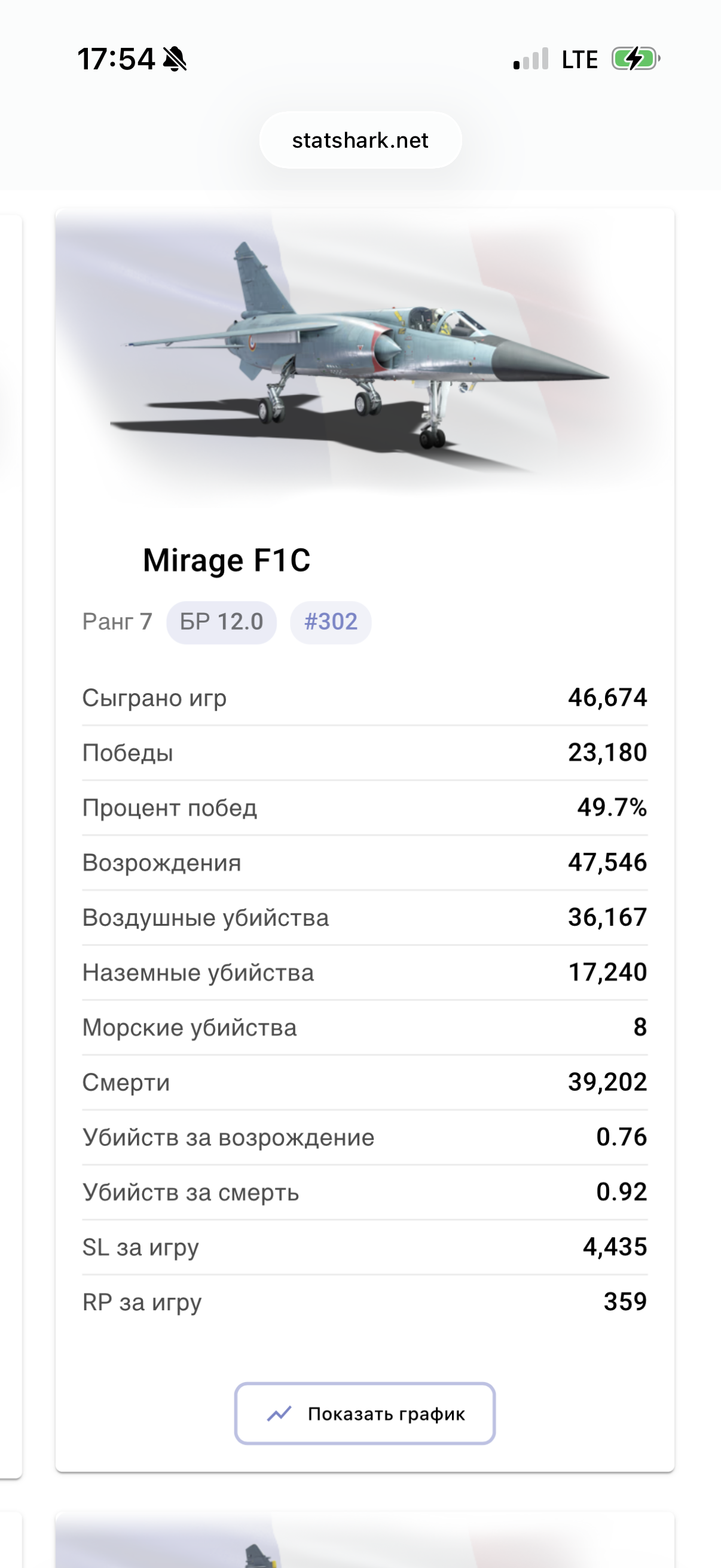Open the #302 ranking chip
The height and width of the screenshot is (1568, 721).
[x=331, y=622]
